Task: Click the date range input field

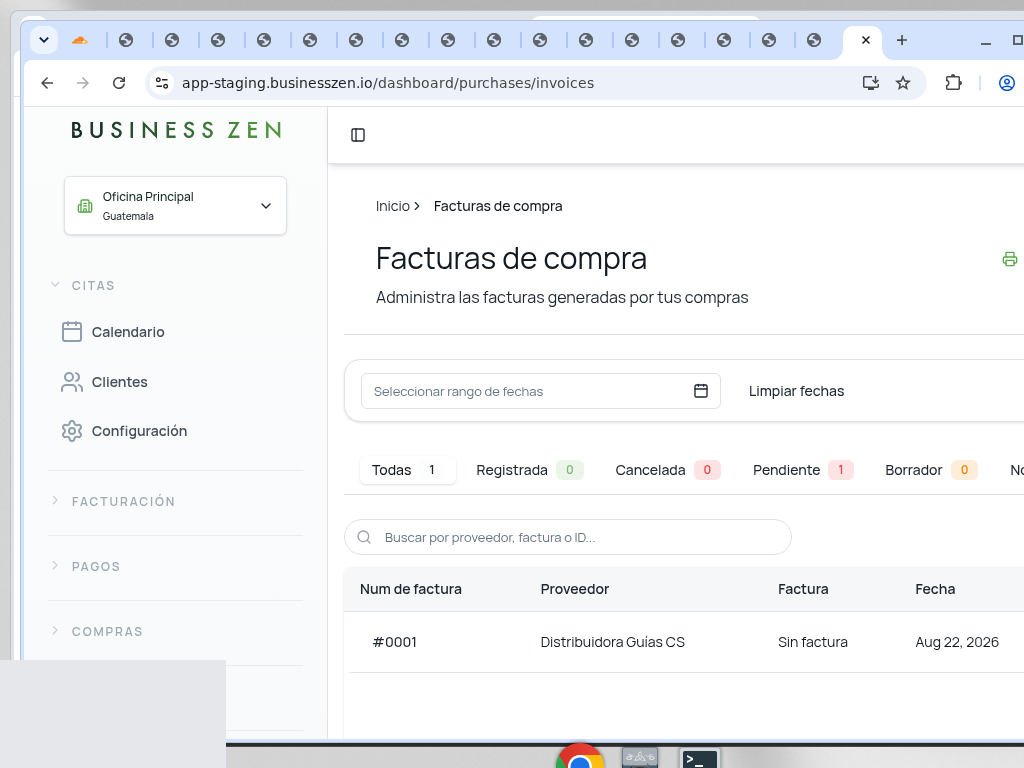Action: click(541, 391)
